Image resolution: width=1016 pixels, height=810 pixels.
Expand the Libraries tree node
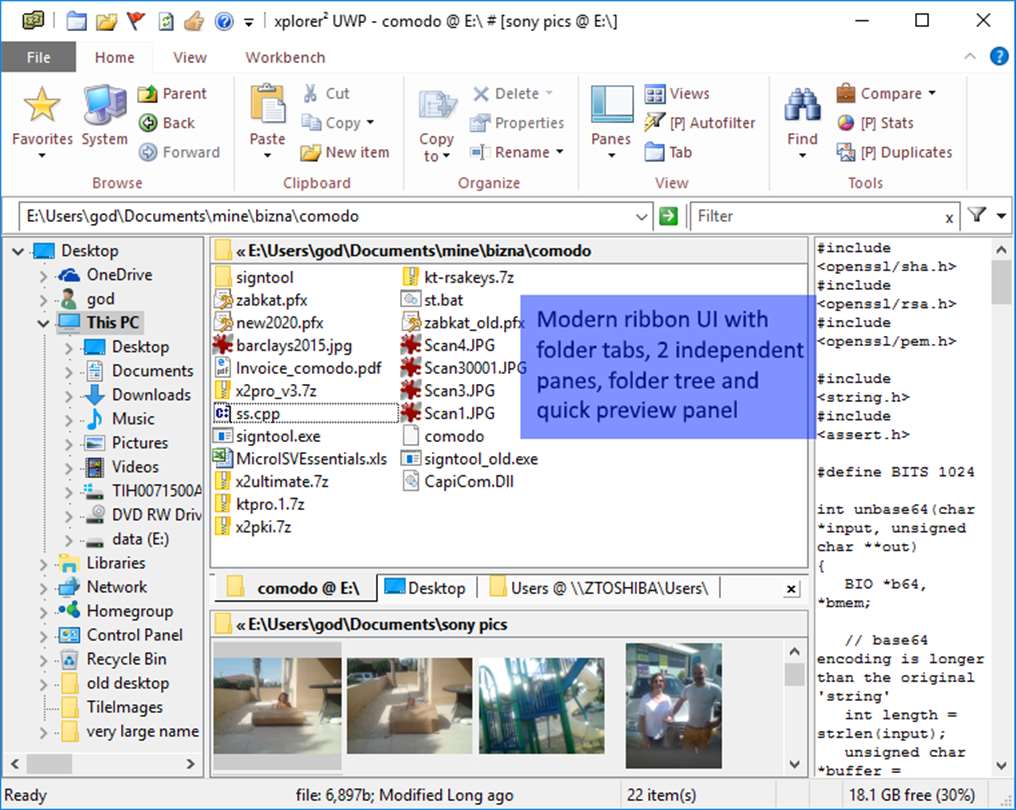click(43, 564)
